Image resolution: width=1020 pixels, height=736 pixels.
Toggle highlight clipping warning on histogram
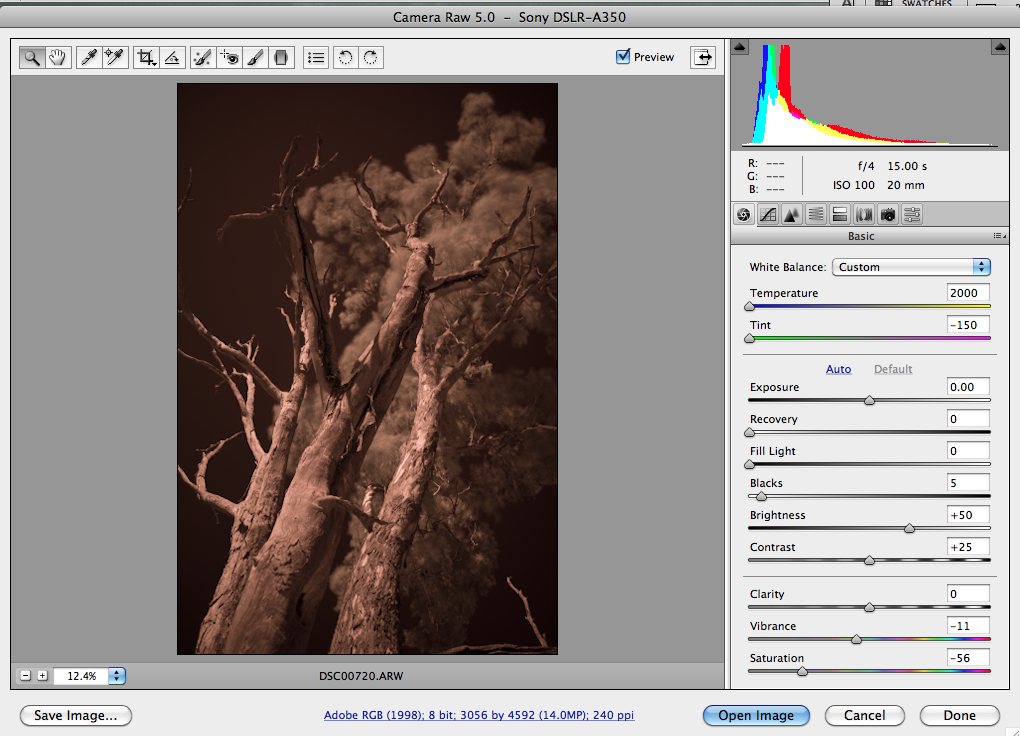coord(1000,47)
